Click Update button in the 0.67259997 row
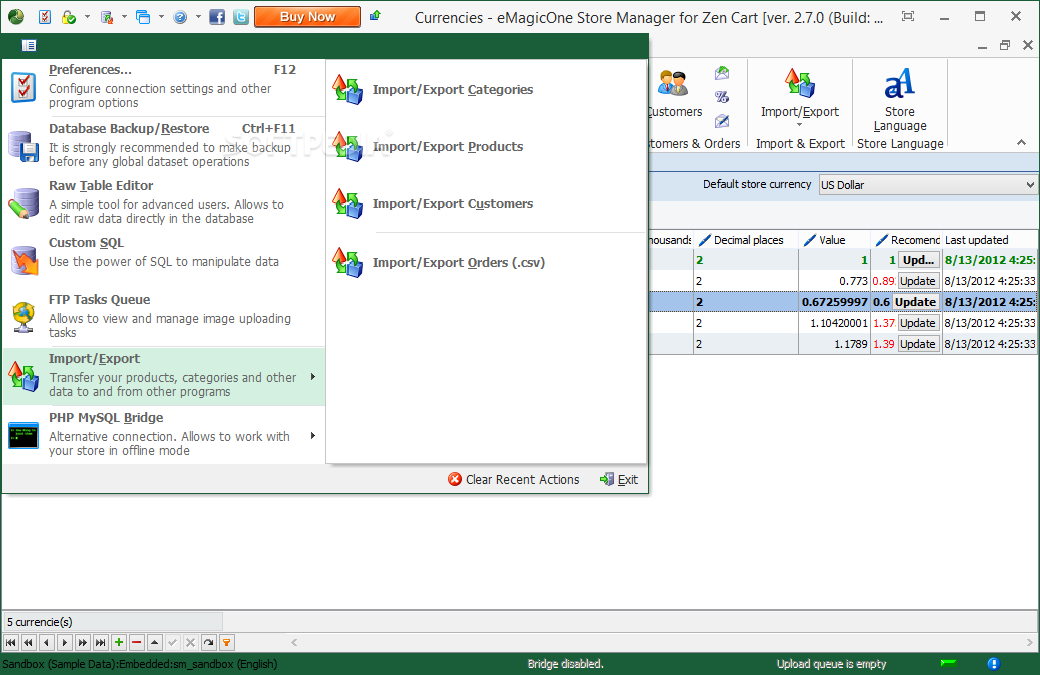This screenshot has width=1040, height=675. tap(915, 302)
